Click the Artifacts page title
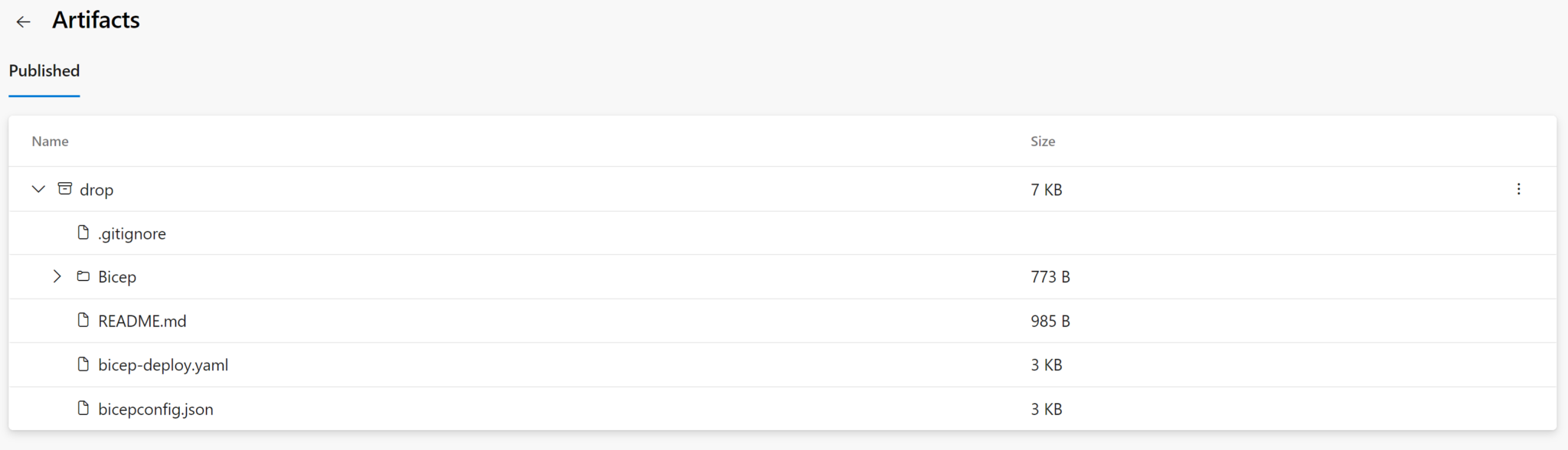 96,20
